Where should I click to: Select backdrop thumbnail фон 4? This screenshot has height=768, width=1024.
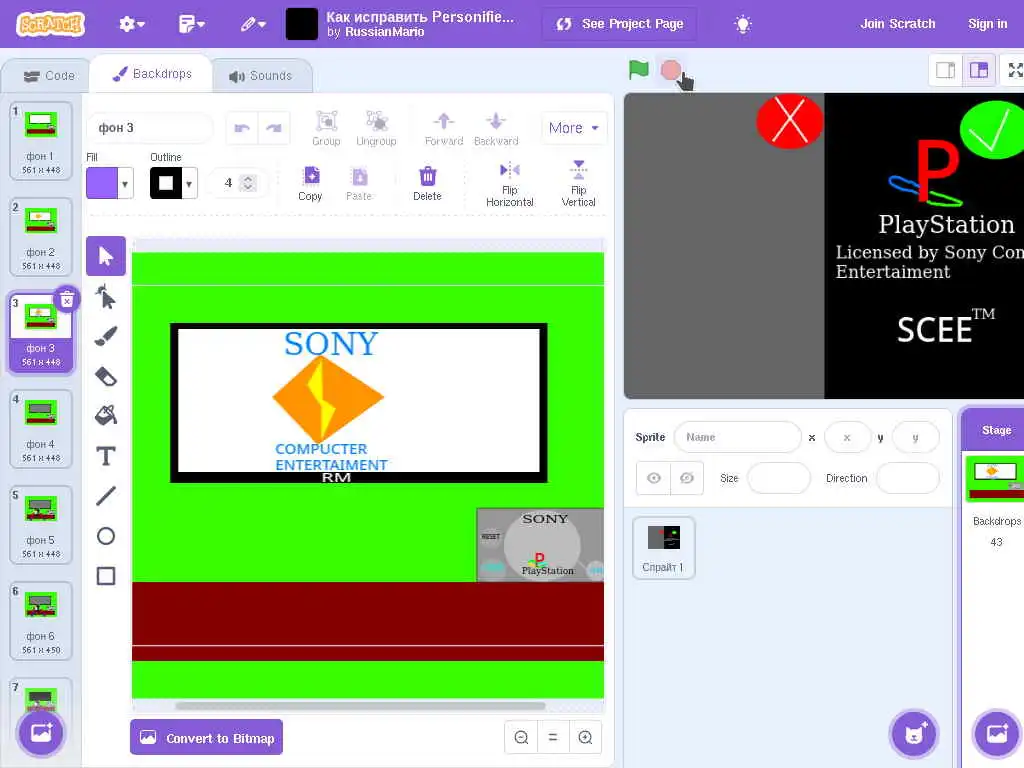tap(40, 428)
